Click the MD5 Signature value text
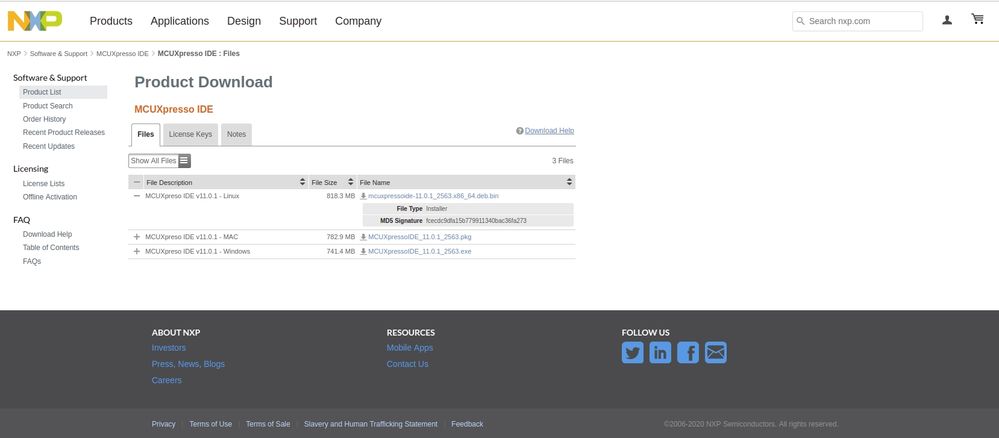The width and height of the screenshot is (999, 438). (477, 221)
